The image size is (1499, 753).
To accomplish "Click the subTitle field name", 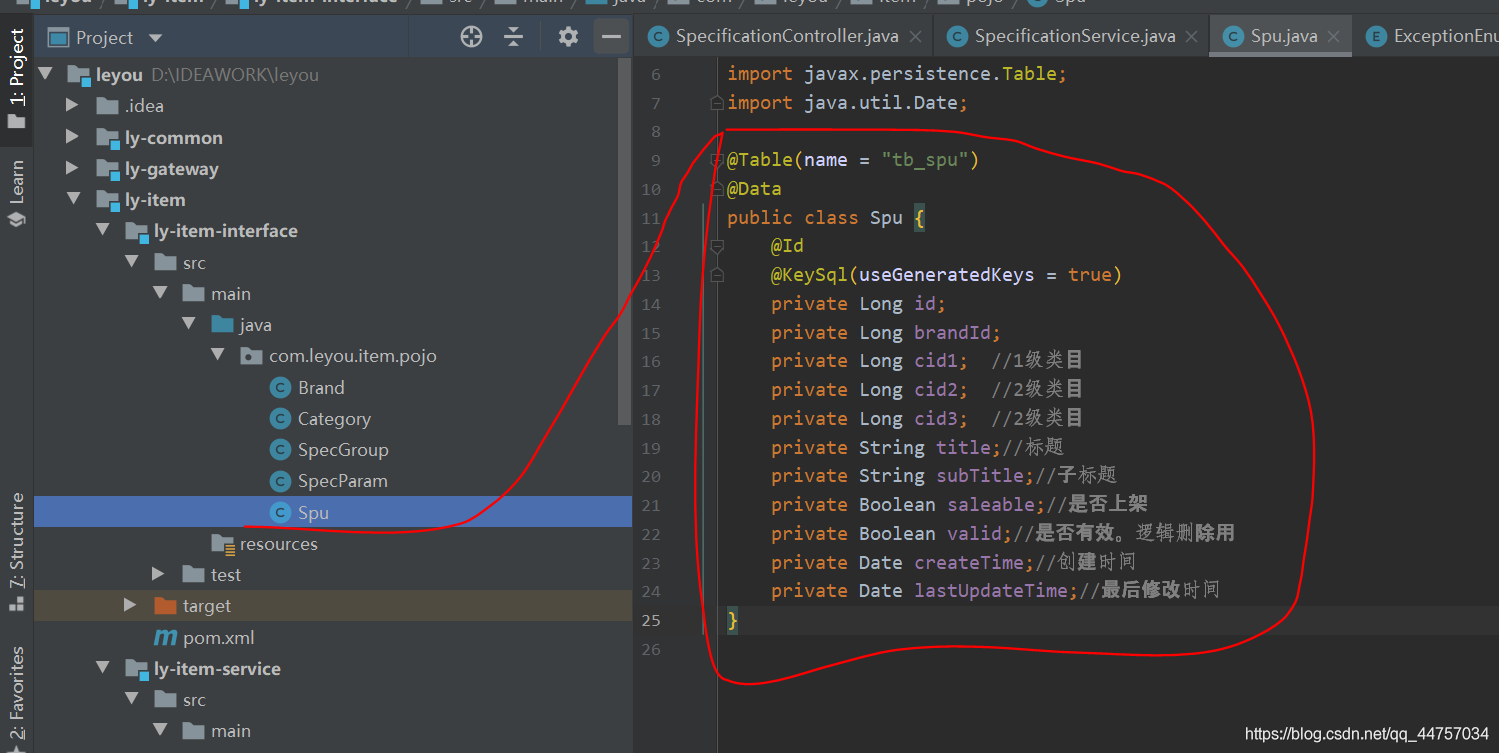I will click(x=980, y=476).
